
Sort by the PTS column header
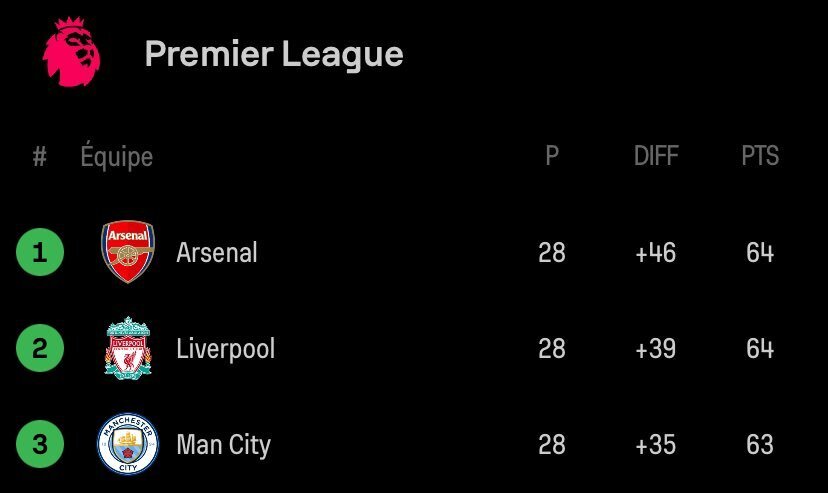click(760, 156)
